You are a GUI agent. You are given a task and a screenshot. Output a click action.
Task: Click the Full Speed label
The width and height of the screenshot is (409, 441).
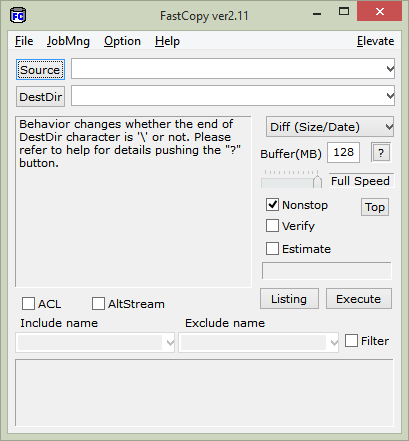360,181
